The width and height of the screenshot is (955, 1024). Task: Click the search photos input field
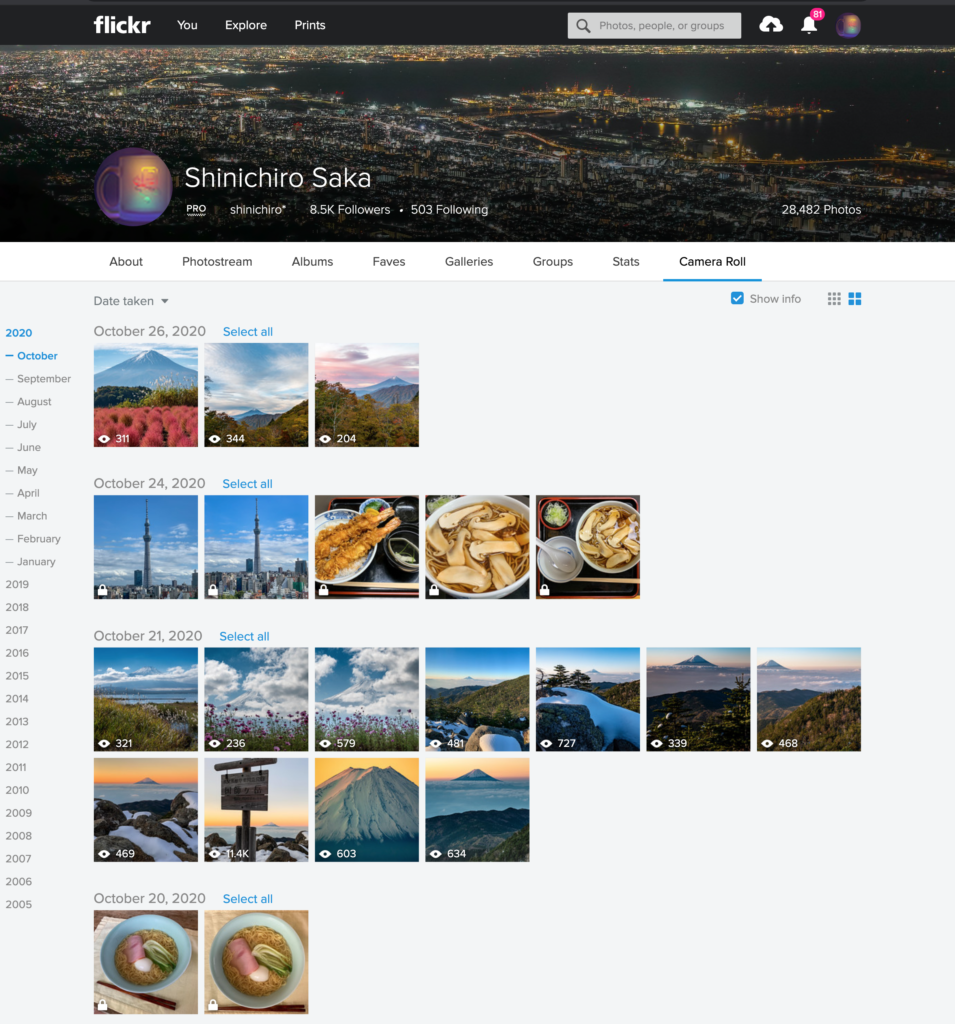pyautogui.click(x=664, y=26)
